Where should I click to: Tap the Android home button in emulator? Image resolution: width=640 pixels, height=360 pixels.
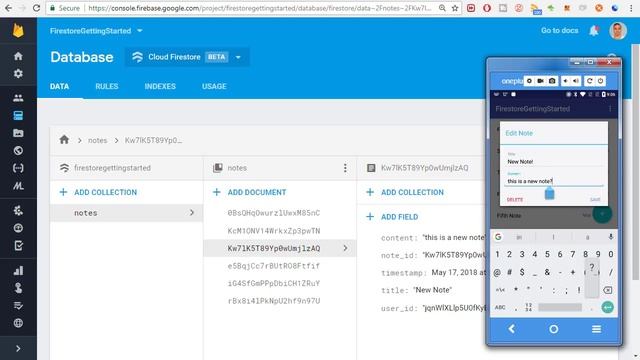(x=553, y=329)
